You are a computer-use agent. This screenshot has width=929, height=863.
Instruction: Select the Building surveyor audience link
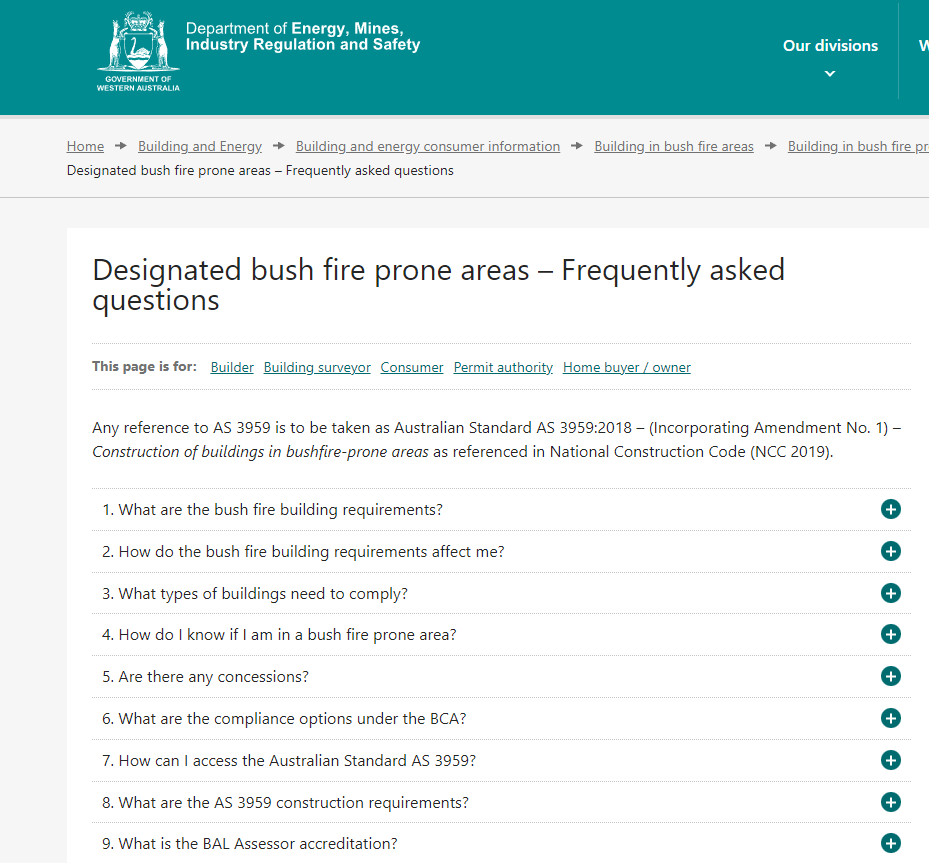[x=317, y=367]
